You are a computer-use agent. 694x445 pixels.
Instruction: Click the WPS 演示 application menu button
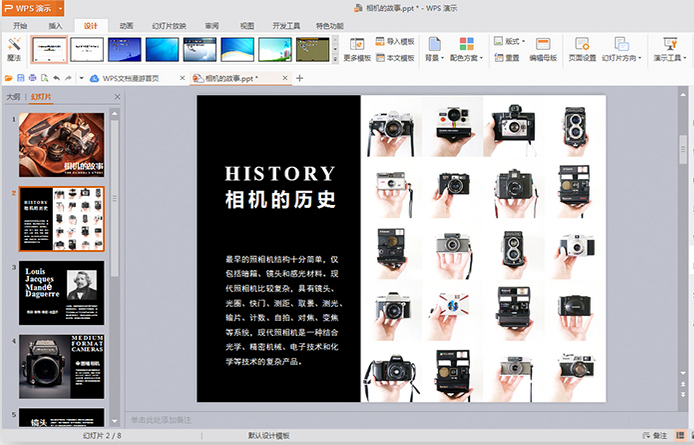28,7
